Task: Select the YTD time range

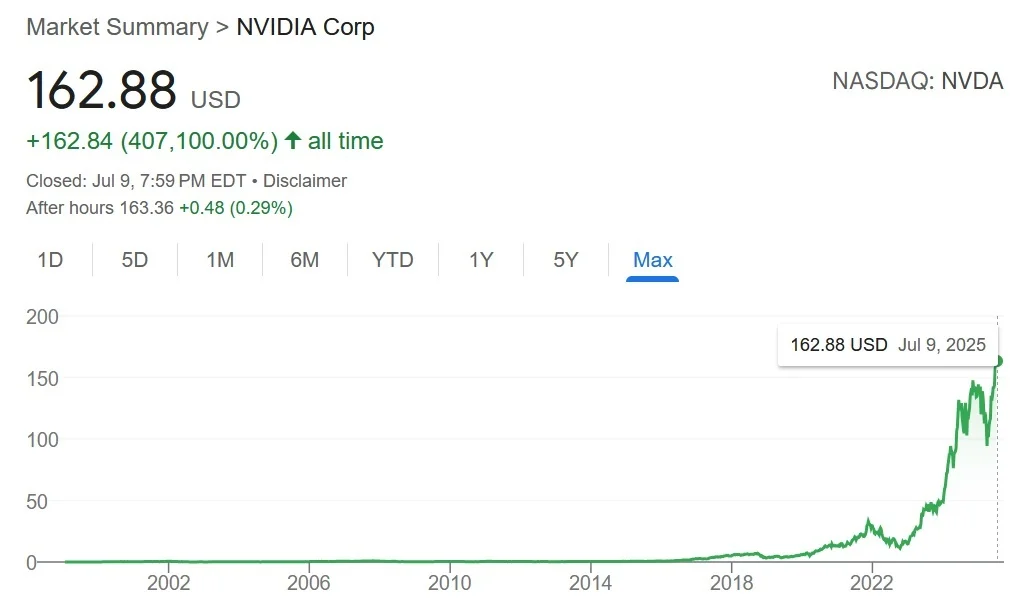Action: (x=392, y=259)
